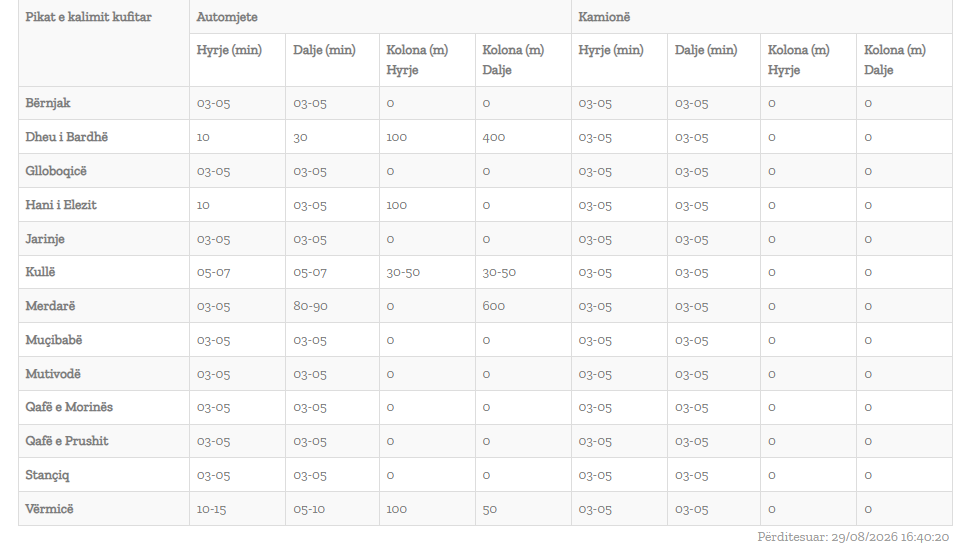Select the Vërmicë row label
The width and height of the screenshot is (956, 547).
[49, 509]
